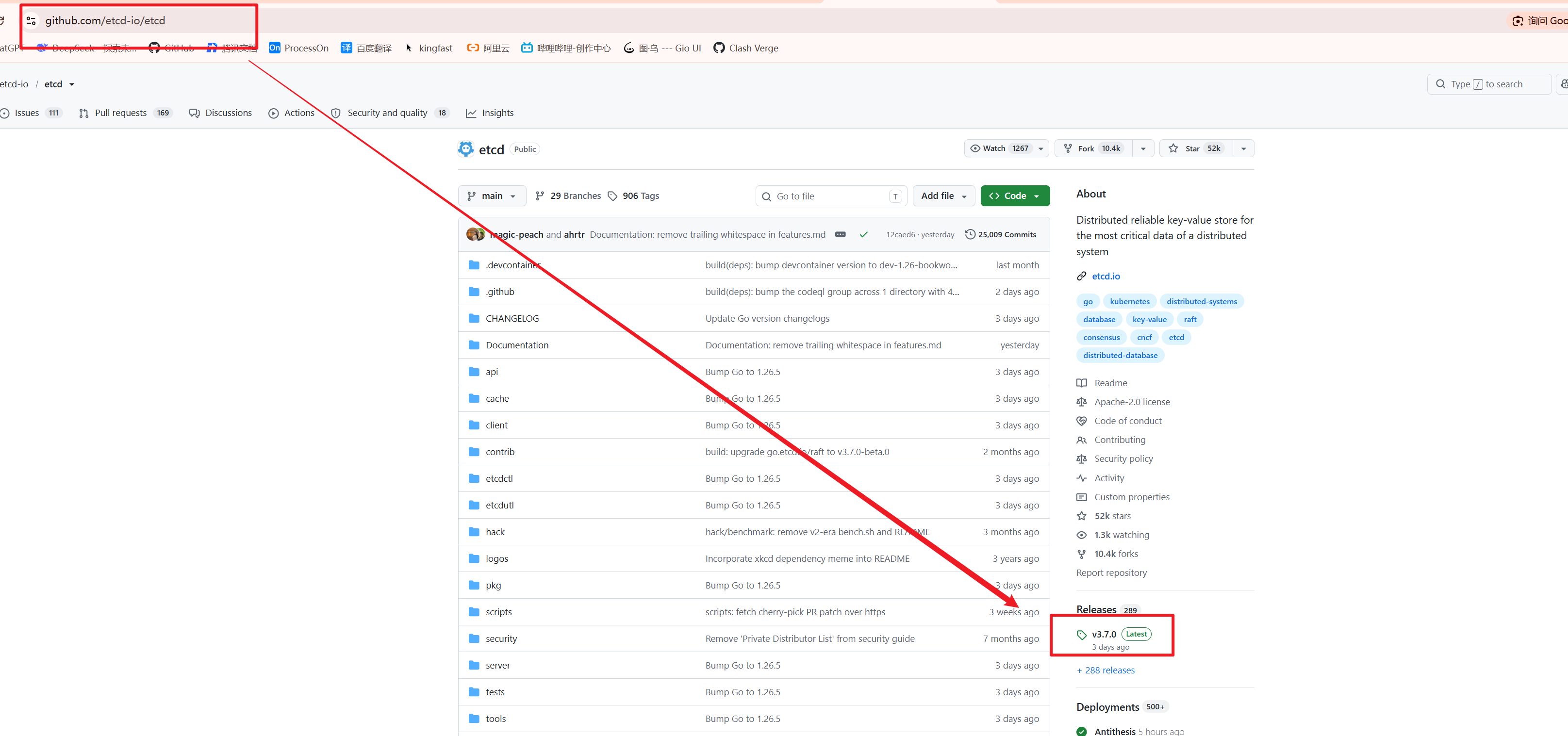Open the 百度翻译 bookmark
The width and height of the screenshot is (1568, 736).
click(x=366, y=48)
